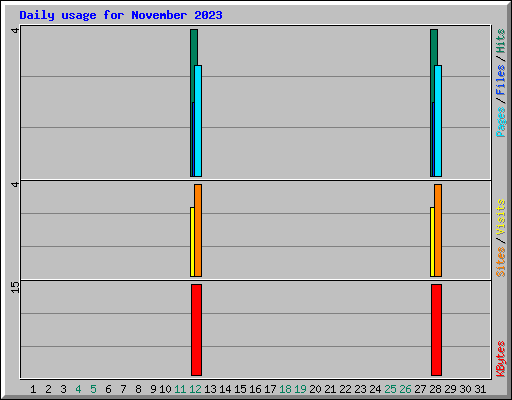The image size is (512, 400).
Task: Click the yellow Visits bar for day 28
Action: [x=432, y=242]
